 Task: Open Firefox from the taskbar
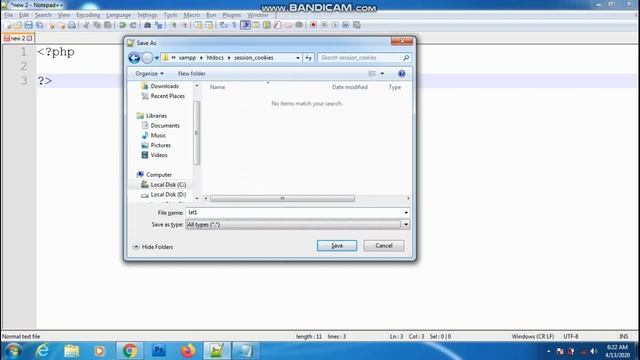[188, 351]
